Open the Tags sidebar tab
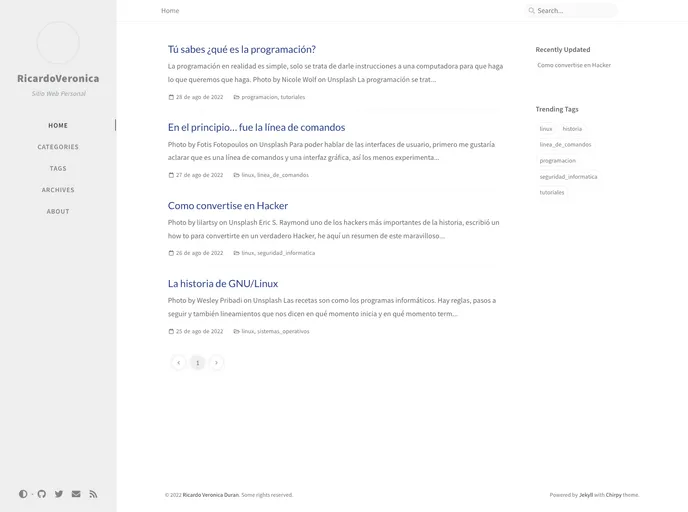This screenshot has width=688, height=512. point(58,168)
